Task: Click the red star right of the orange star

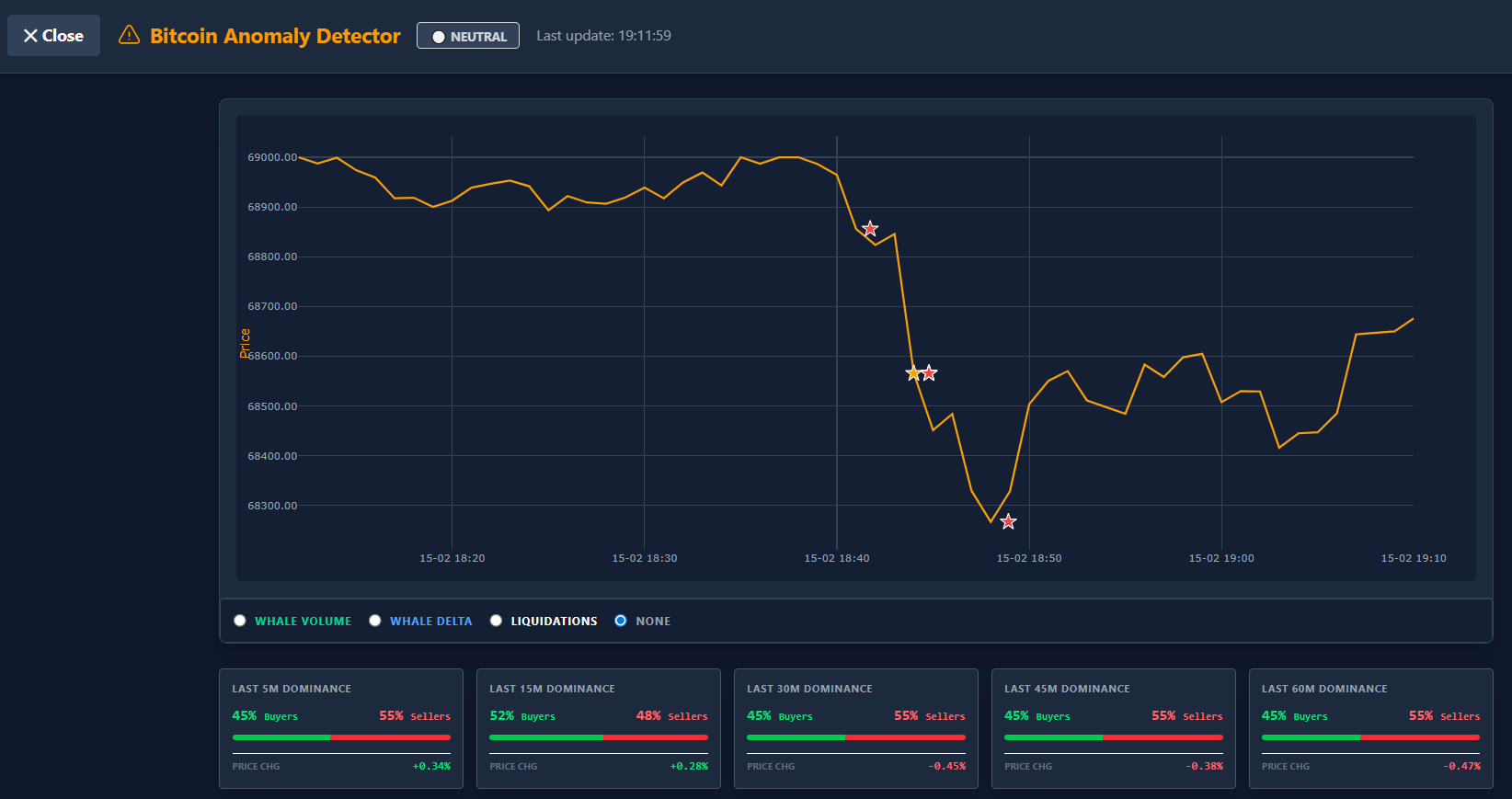Action: 930,372
